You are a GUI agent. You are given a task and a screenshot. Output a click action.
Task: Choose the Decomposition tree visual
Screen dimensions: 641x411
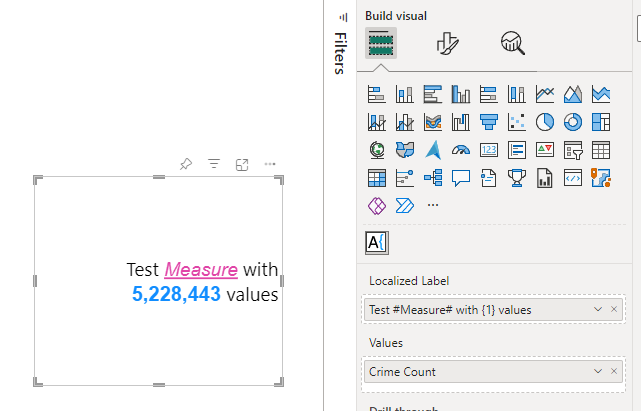433,178
